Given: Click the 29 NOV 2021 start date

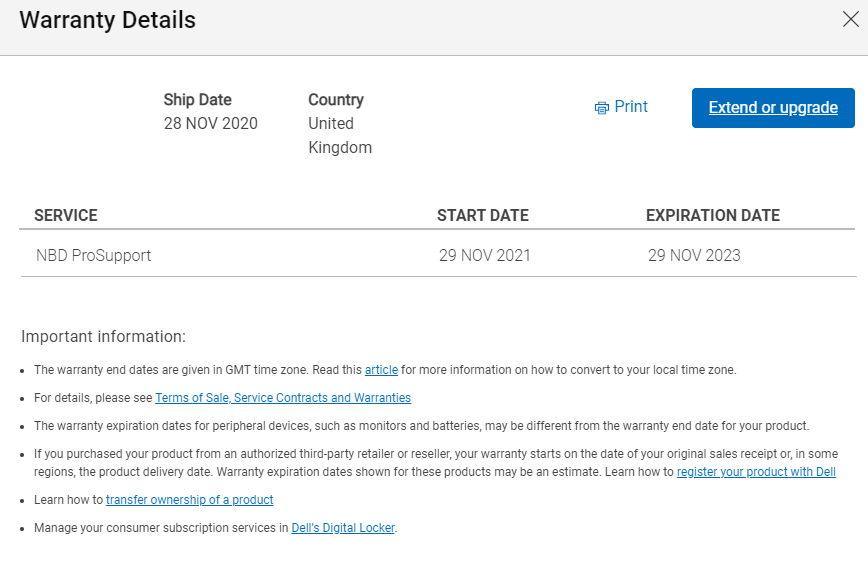Looking at the screenshot, I should pos(484,255).
